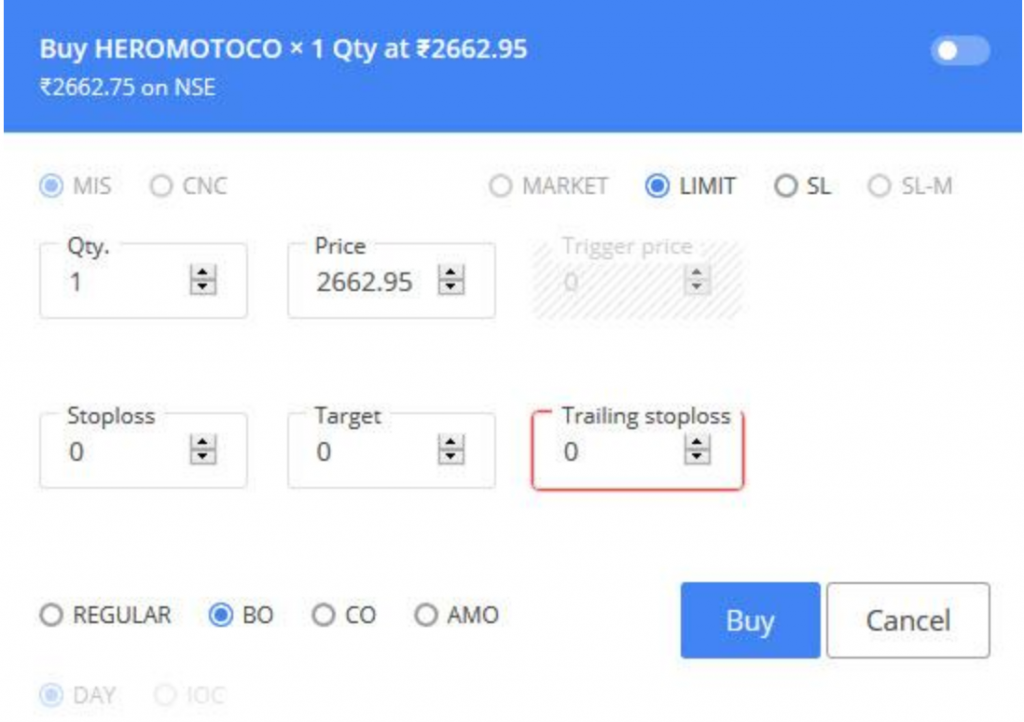Screen dimensions: 1024x722
Task: Select the CNC product option
Action: click(160, 186)
